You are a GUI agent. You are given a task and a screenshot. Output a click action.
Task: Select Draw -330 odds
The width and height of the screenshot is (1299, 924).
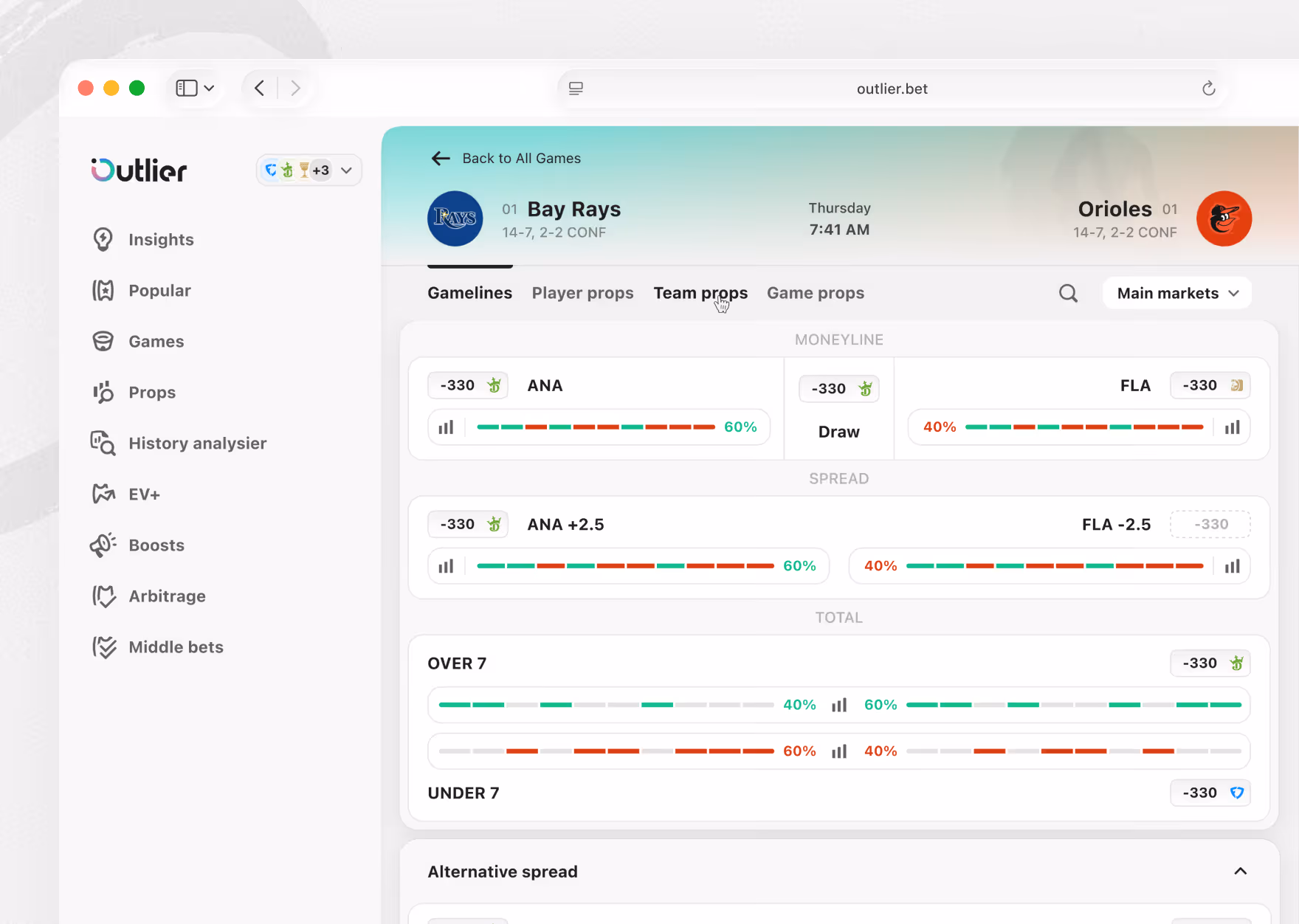click(x=839, y=389)
